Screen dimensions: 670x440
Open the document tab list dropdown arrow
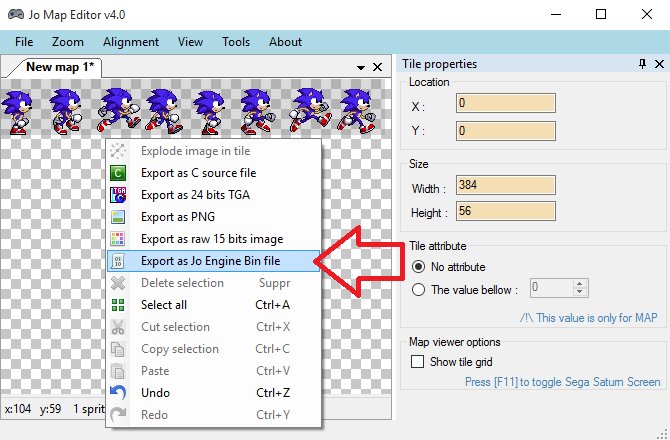tap(361, 67)
